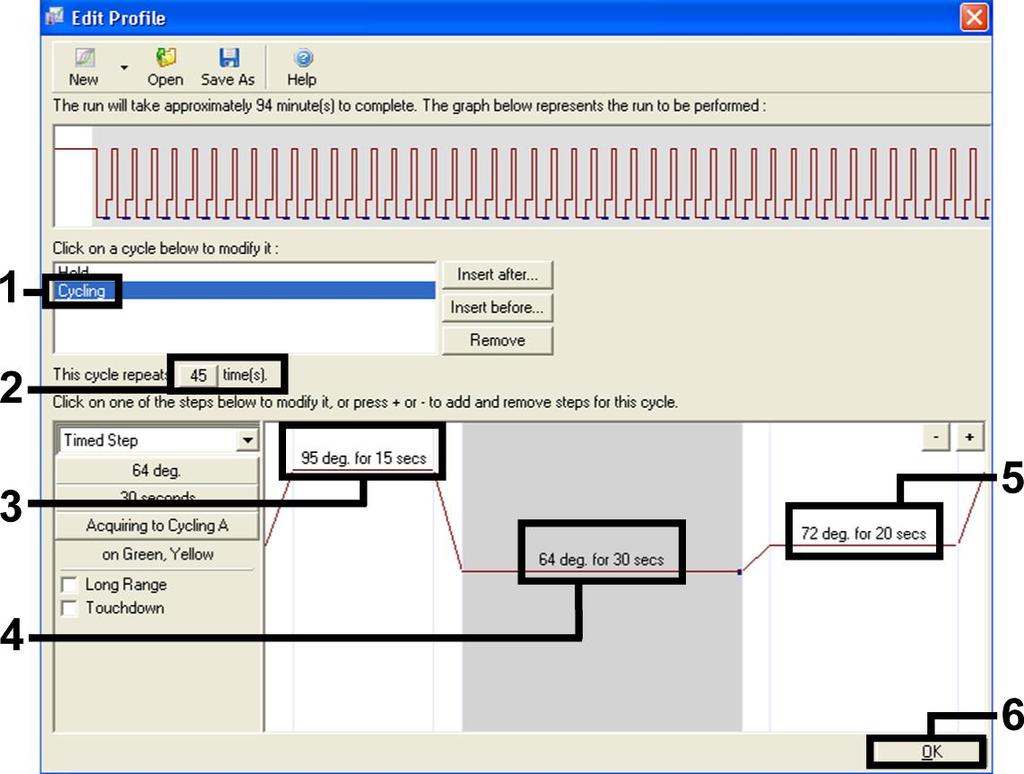The width and height of the screenshot is (1024, 774).
Task: Open Help from the toolbar
Action: coord(302,66)
